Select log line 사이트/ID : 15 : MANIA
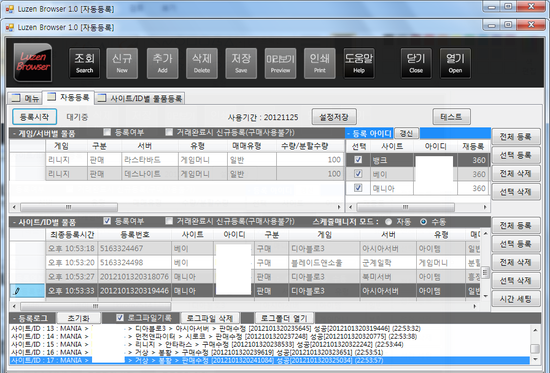The height and width of the screenshot is (373, 550). [269, 345]
